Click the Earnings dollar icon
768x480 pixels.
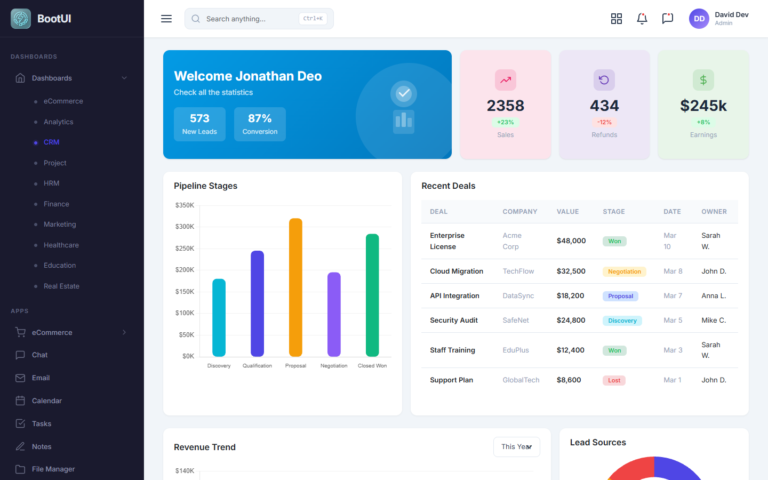pos(703,80)
